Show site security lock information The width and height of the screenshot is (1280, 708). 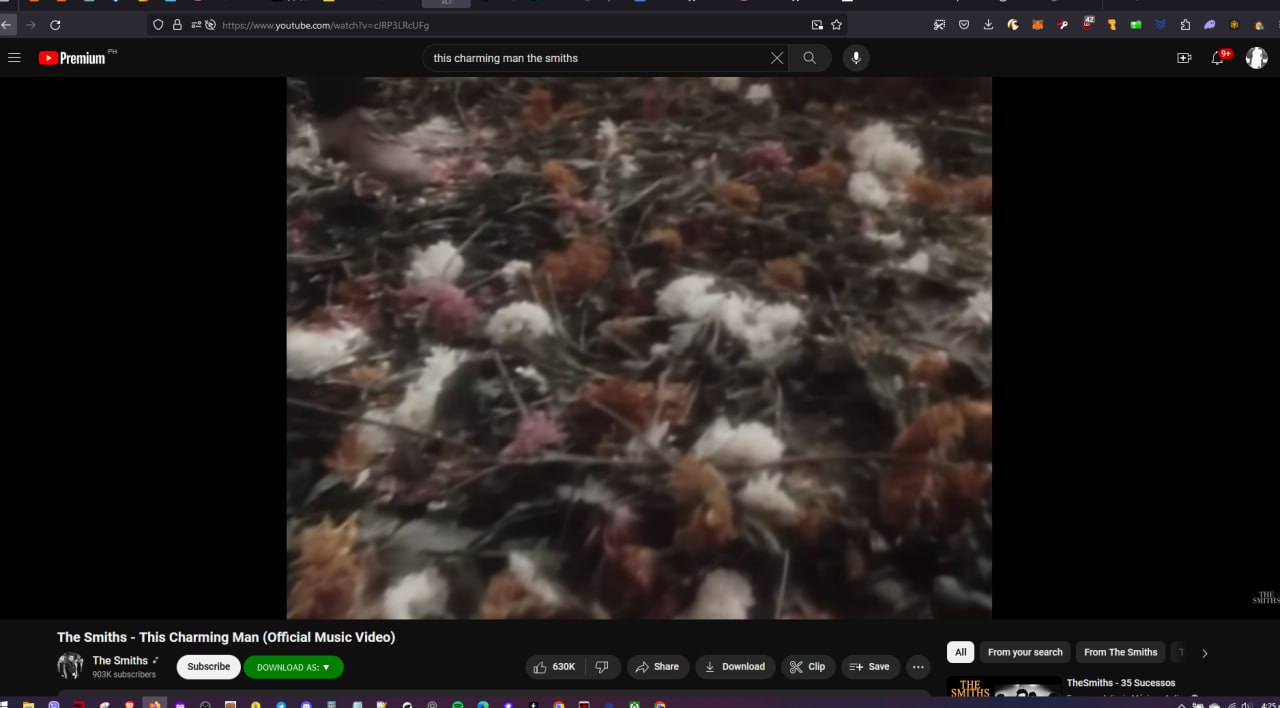click(x=177, y=25)
